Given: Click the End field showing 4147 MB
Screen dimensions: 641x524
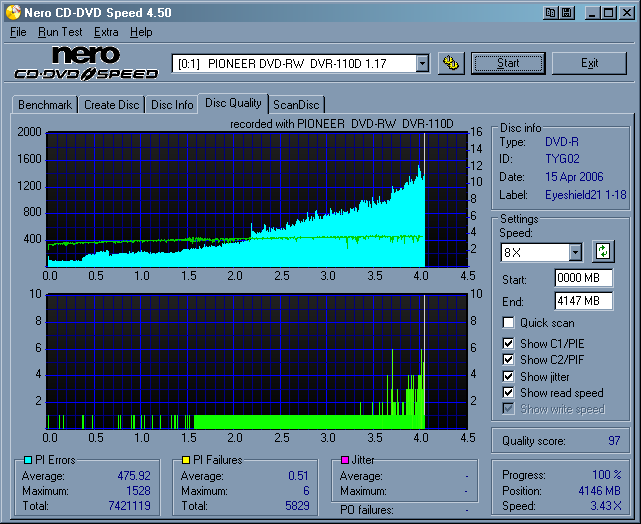Looking at the screenshot, I should click(583, 301).
